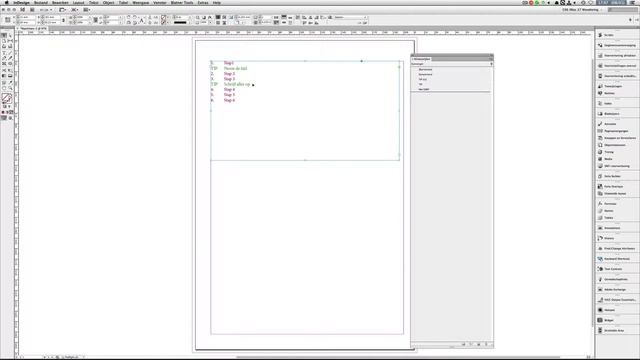Open the Apple menu
This screenshot has width=640, height=360.
coord(6,3)
